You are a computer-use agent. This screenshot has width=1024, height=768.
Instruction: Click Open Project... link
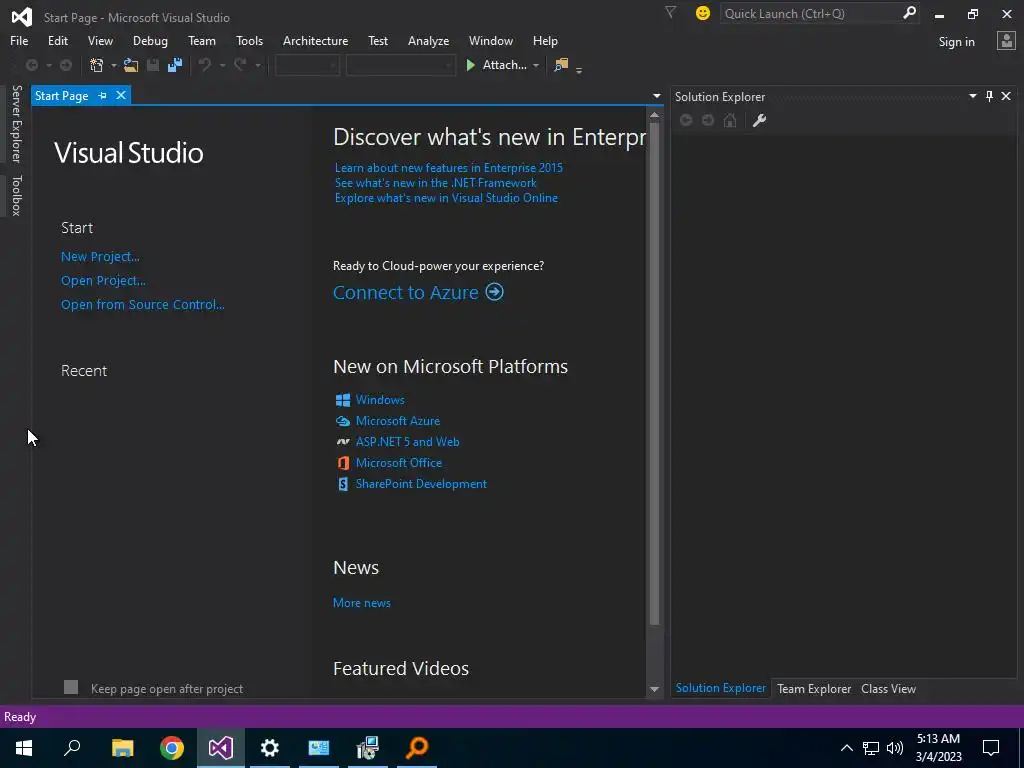[x=103, y=281]
